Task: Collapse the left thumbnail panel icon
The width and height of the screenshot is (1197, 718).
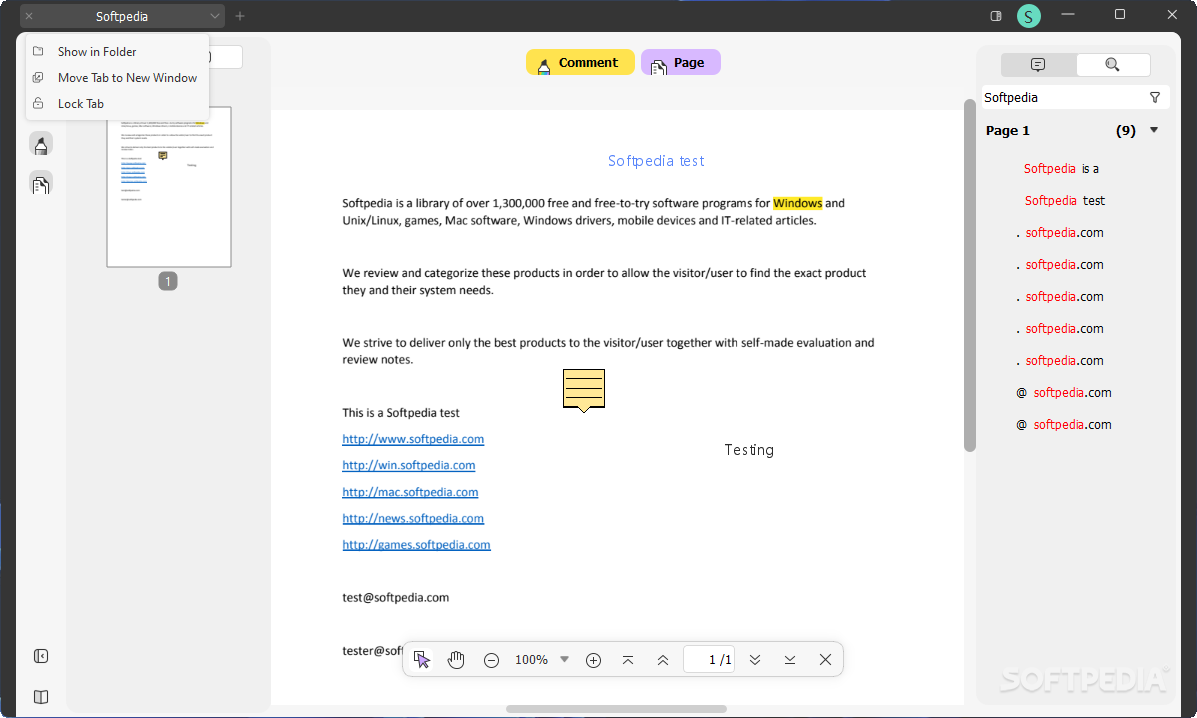Action: tap(41, 656)
